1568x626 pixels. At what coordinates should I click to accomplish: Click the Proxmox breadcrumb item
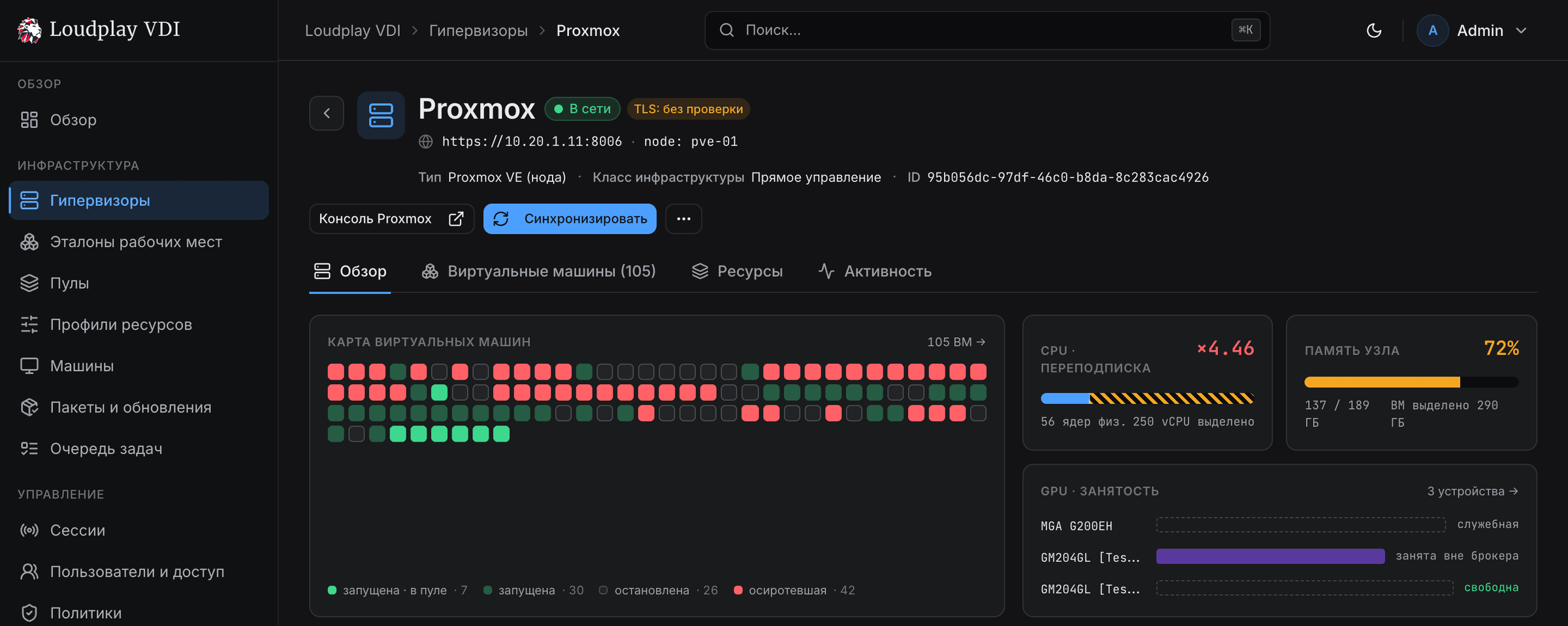[588, 31]
